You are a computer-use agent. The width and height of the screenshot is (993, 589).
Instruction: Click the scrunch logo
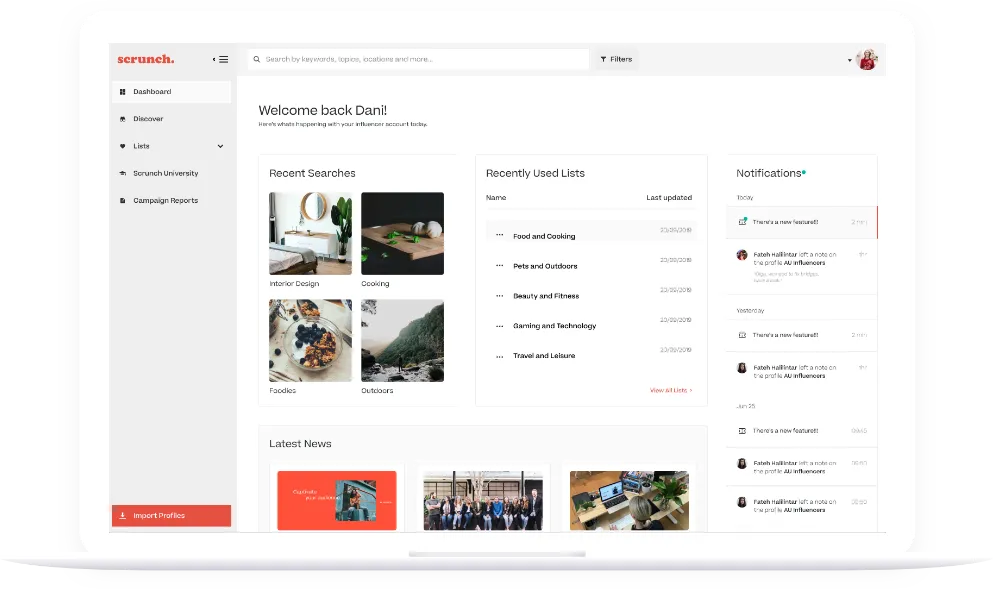(146, 60)
